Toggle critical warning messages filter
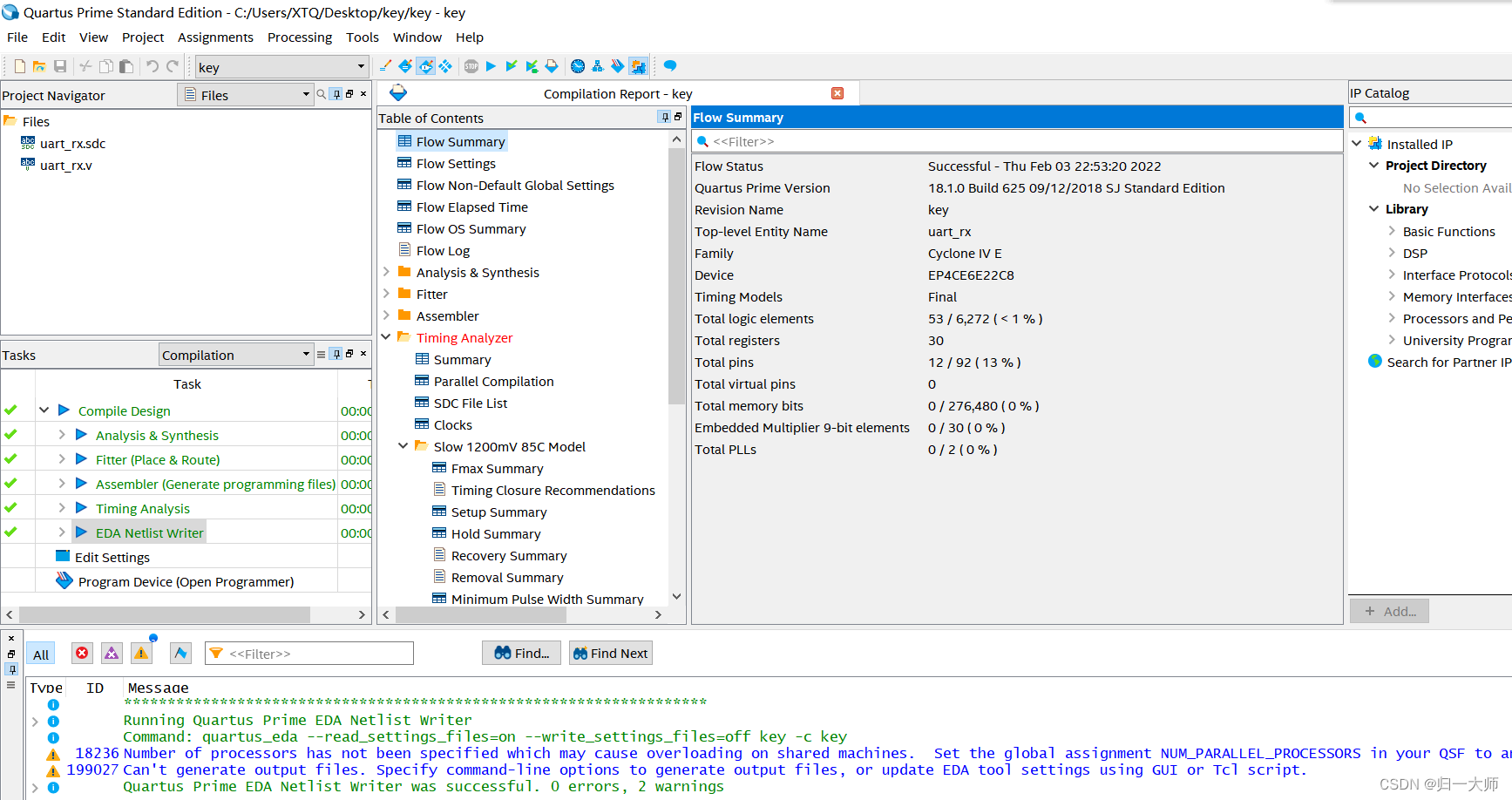1512x800 pixels. click(112, 653)
